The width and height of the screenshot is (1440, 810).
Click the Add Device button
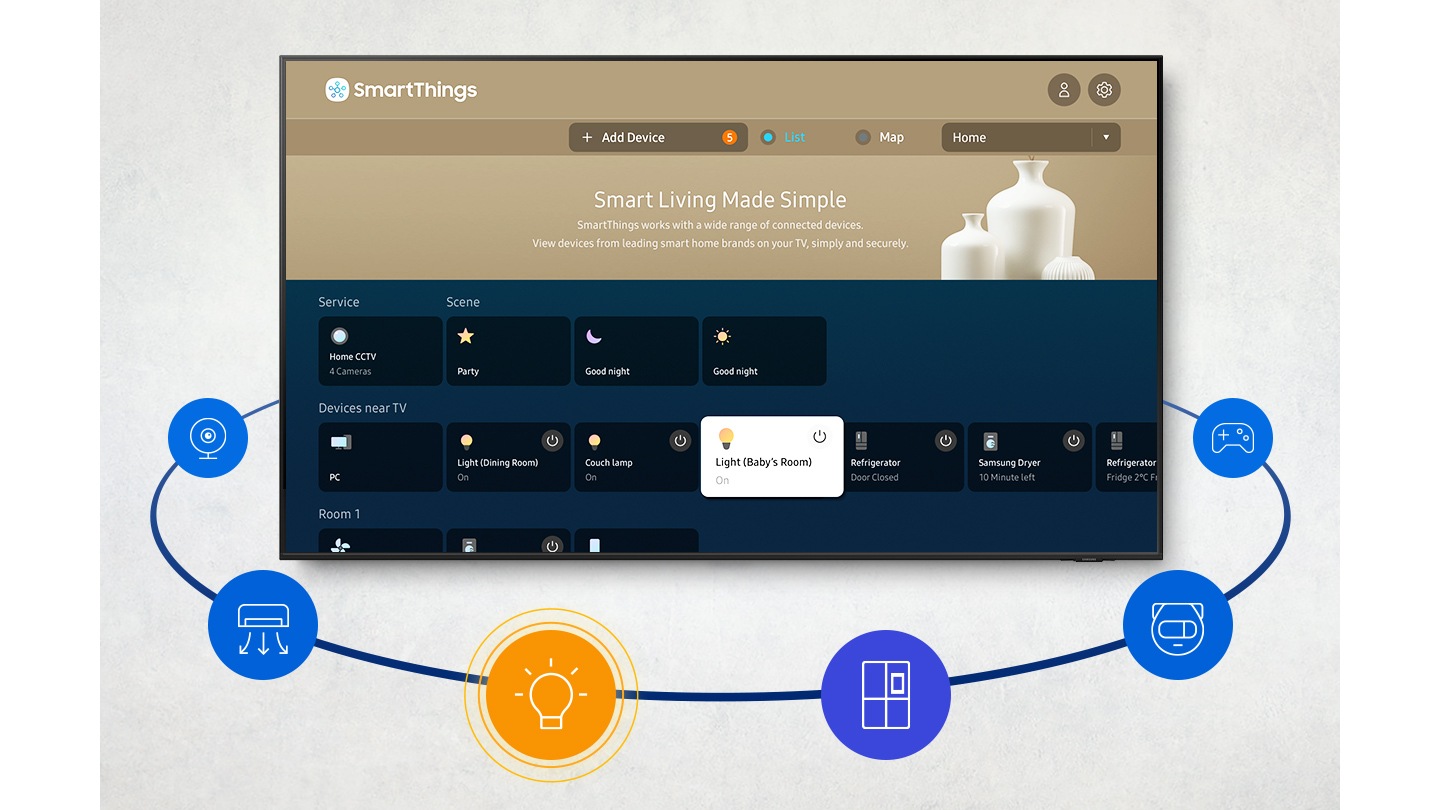(x=659, y=137)
